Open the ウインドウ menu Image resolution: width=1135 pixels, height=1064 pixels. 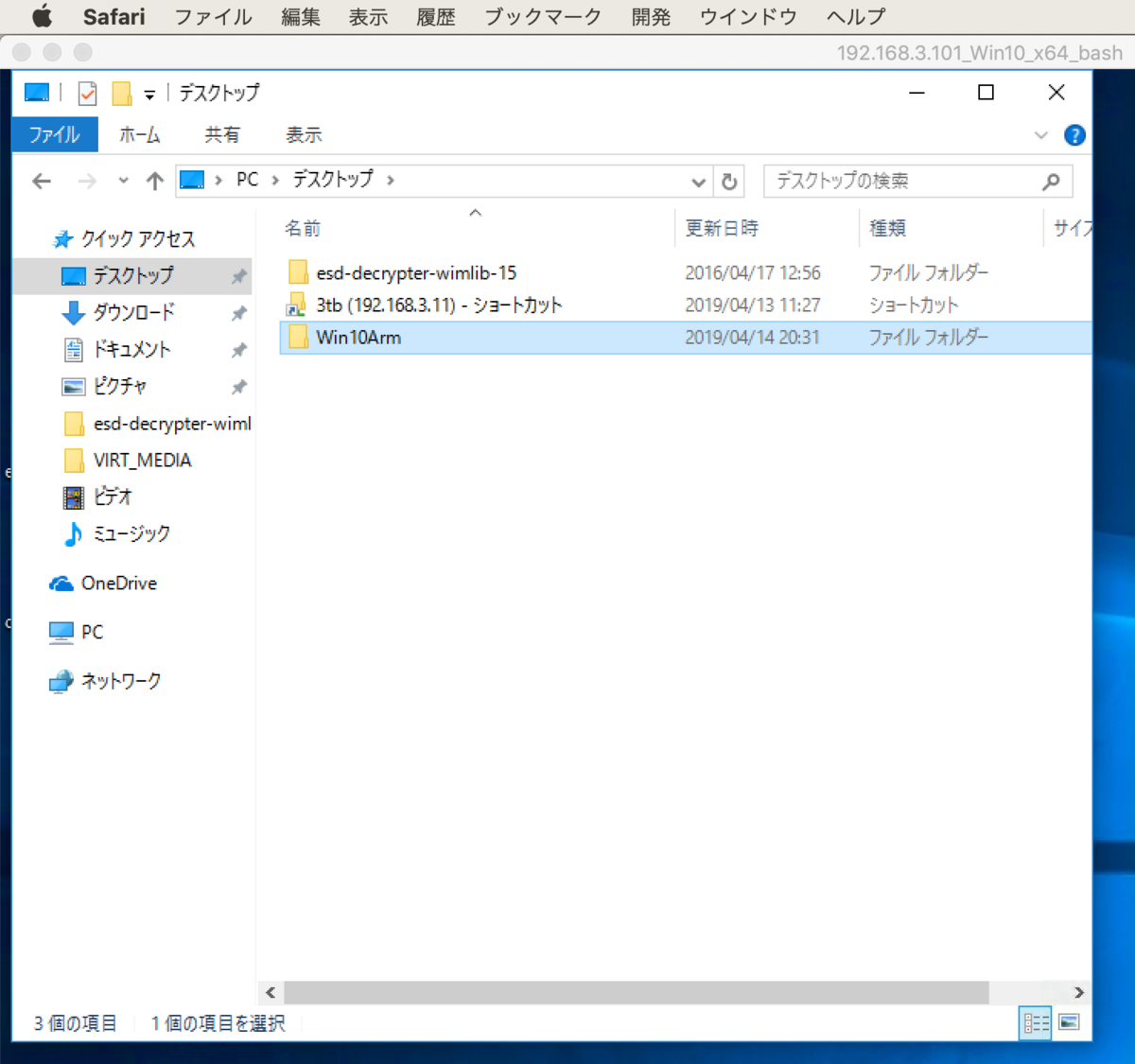click(748, 16)
